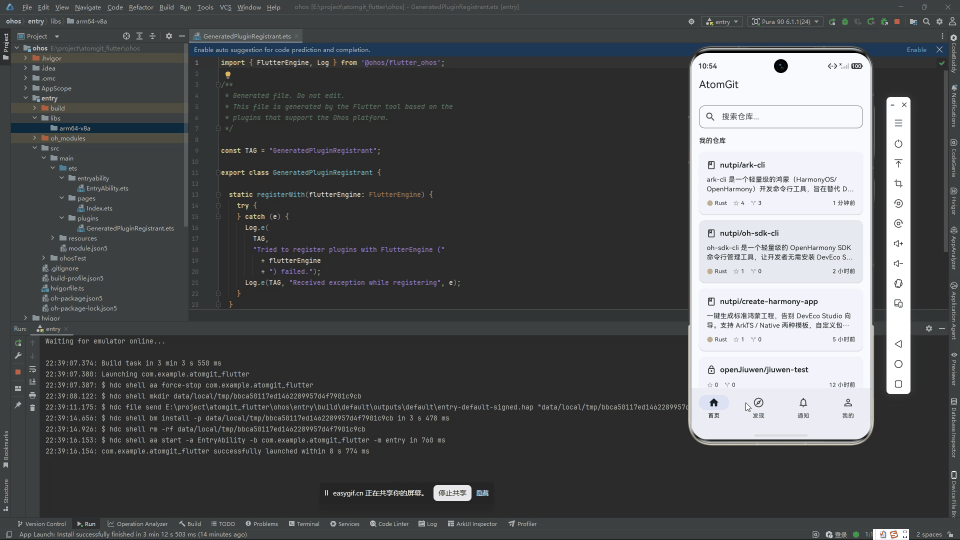
Task: Click the Debug bug icon in toolbar
Action: point(845,21)
